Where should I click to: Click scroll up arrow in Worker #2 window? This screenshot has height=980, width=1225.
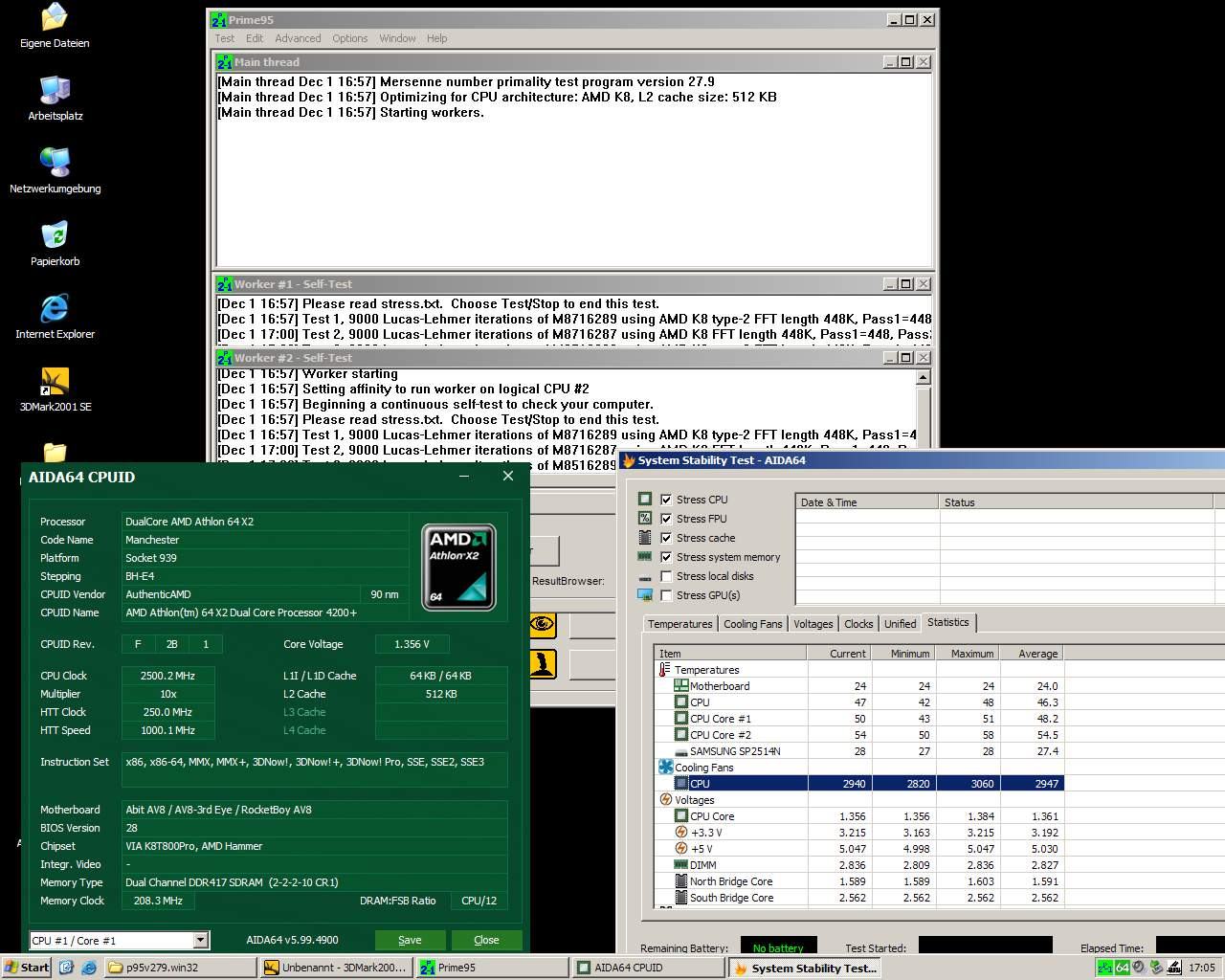tap(924, 377)
